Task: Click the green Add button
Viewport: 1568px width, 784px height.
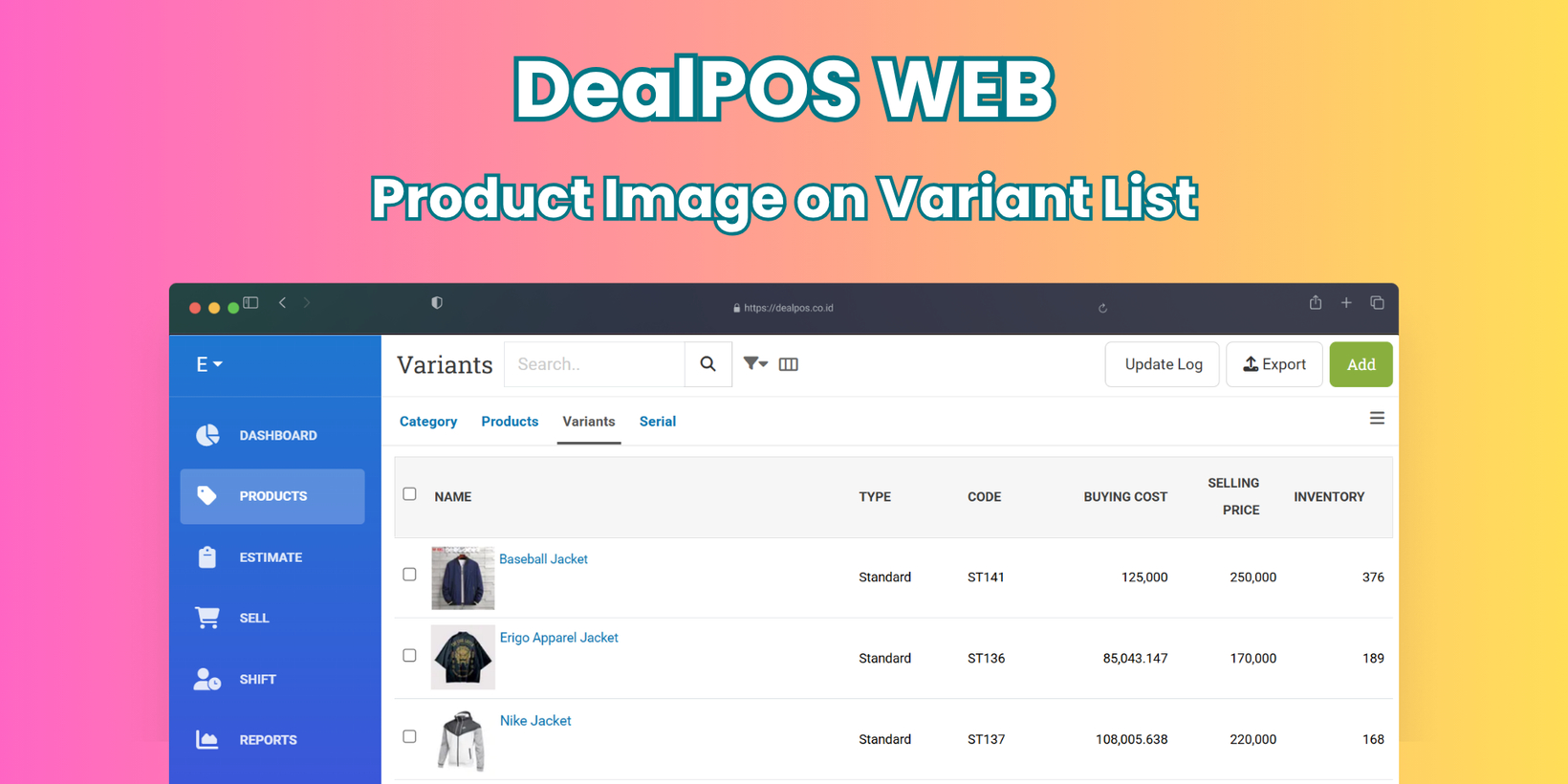Action: tap(1361, 364)
